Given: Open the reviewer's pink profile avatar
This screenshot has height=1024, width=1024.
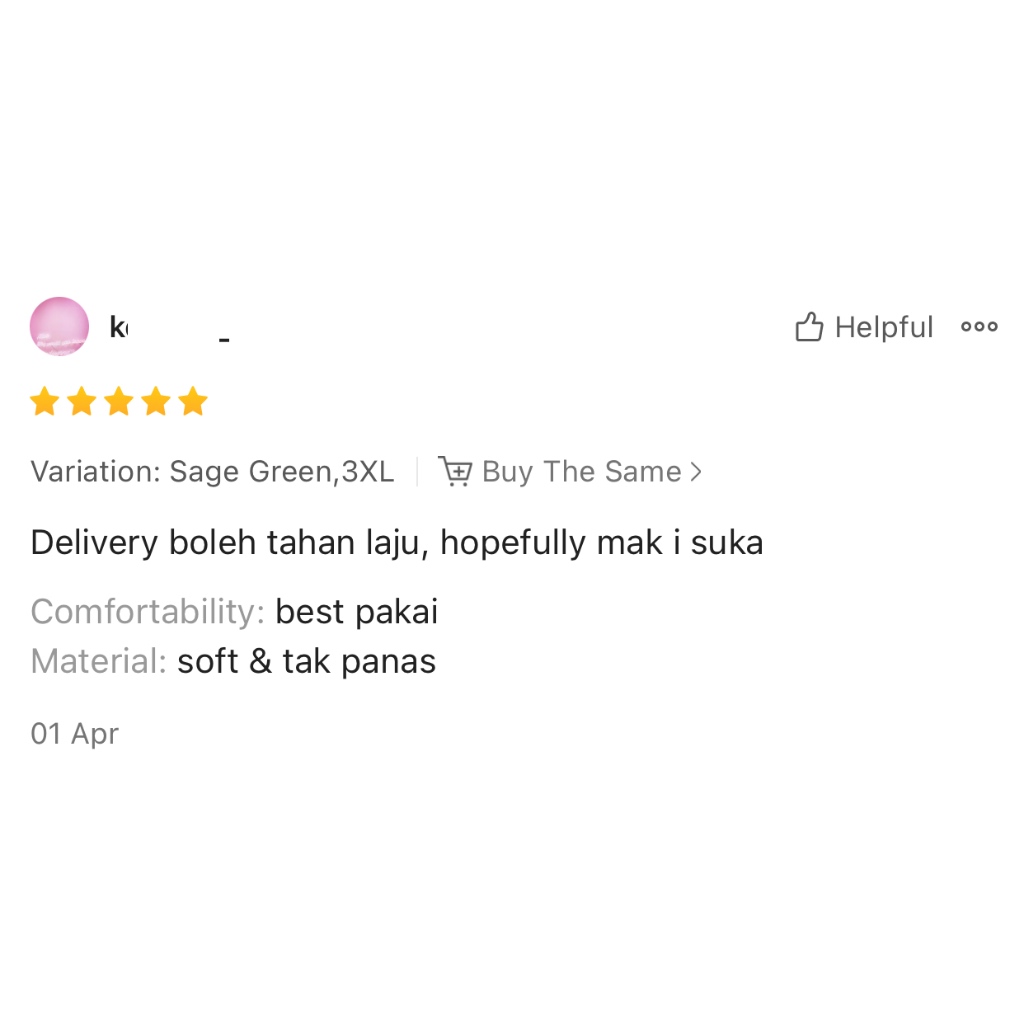Looking at the screenshot, I should tap(59, 327).
